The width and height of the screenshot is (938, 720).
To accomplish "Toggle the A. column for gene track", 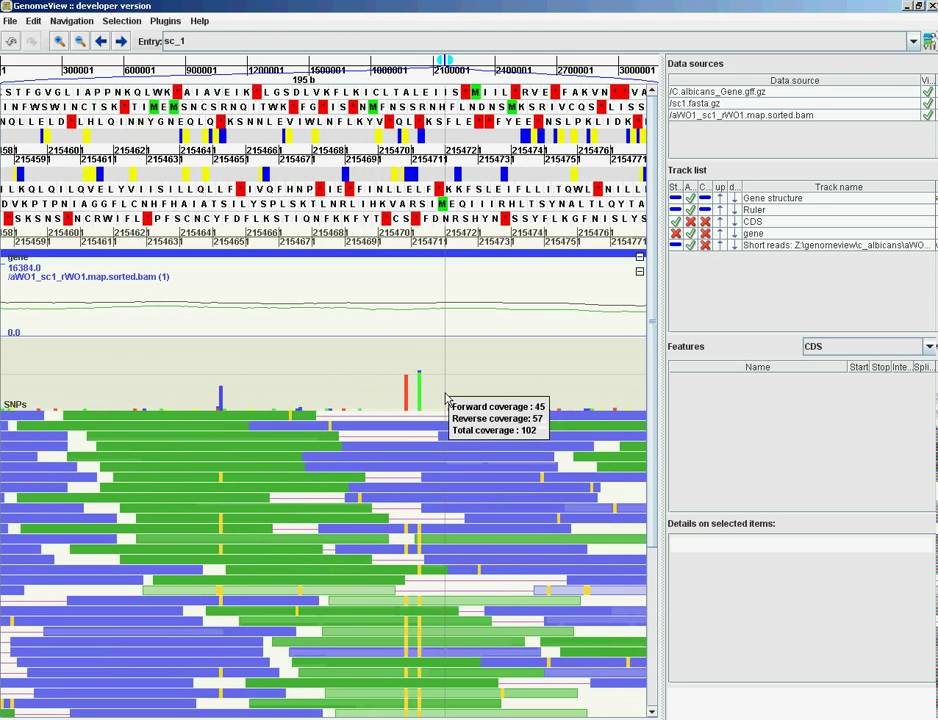I will (690, 233).
